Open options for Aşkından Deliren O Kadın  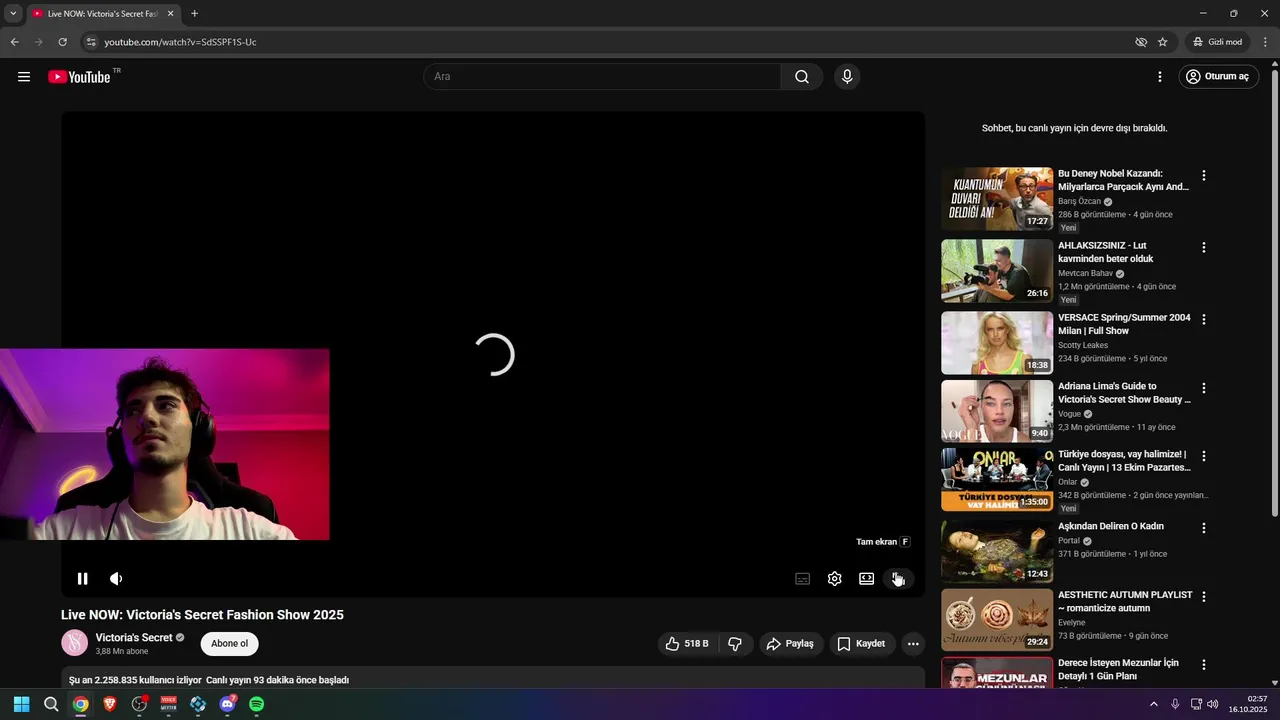click(x=1204, y=528)
